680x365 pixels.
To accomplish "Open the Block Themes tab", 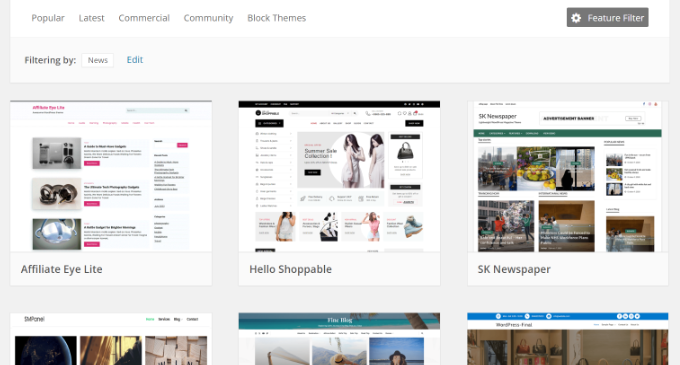I will pyautogui.click(x=276, y=18).
